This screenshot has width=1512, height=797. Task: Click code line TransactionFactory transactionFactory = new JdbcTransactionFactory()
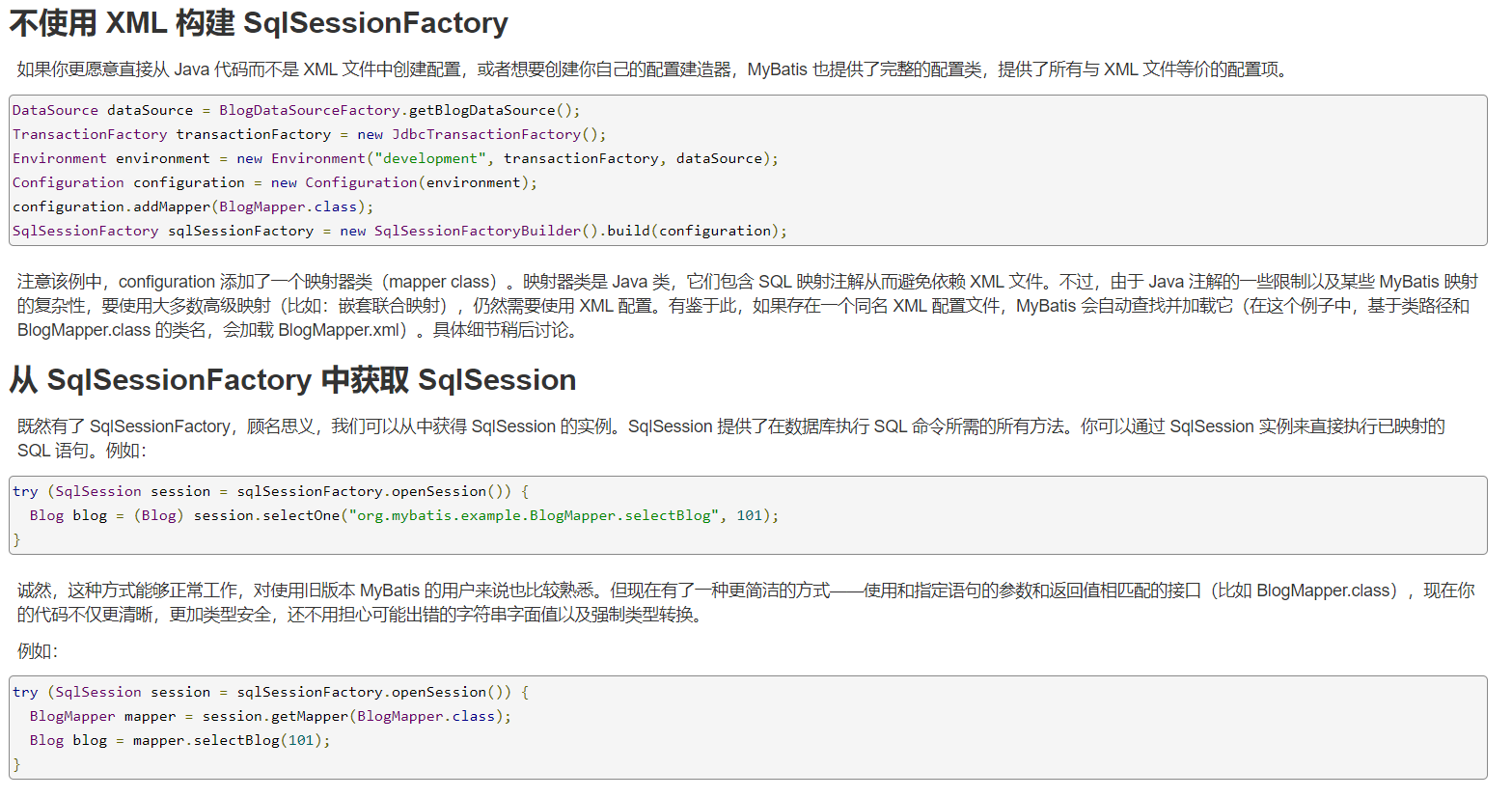(309, 134)
